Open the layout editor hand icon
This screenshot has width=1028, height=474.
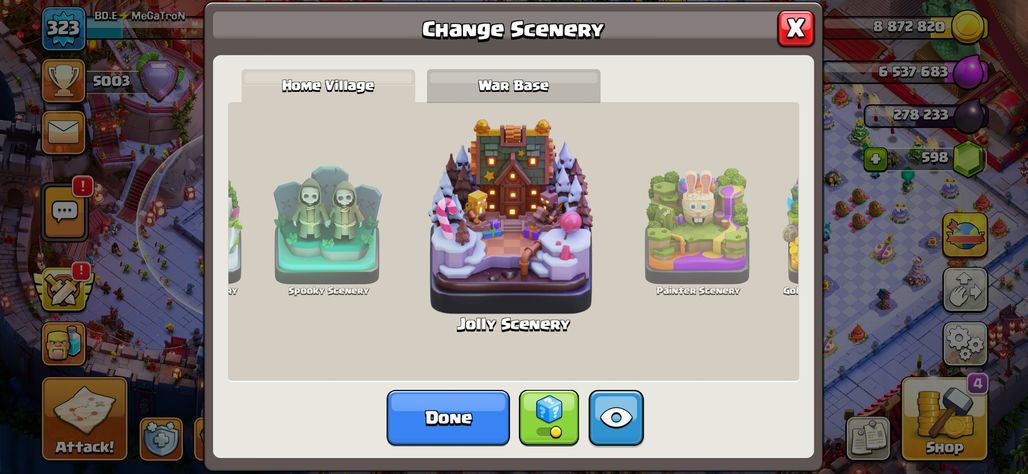(965, 289)
